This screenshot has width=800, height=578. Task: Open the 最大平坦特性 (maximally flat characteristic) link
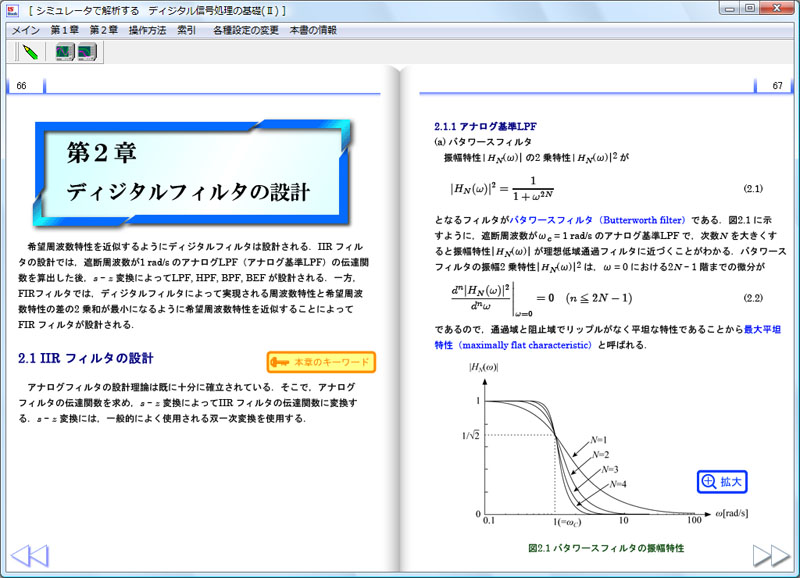(608, 337)
